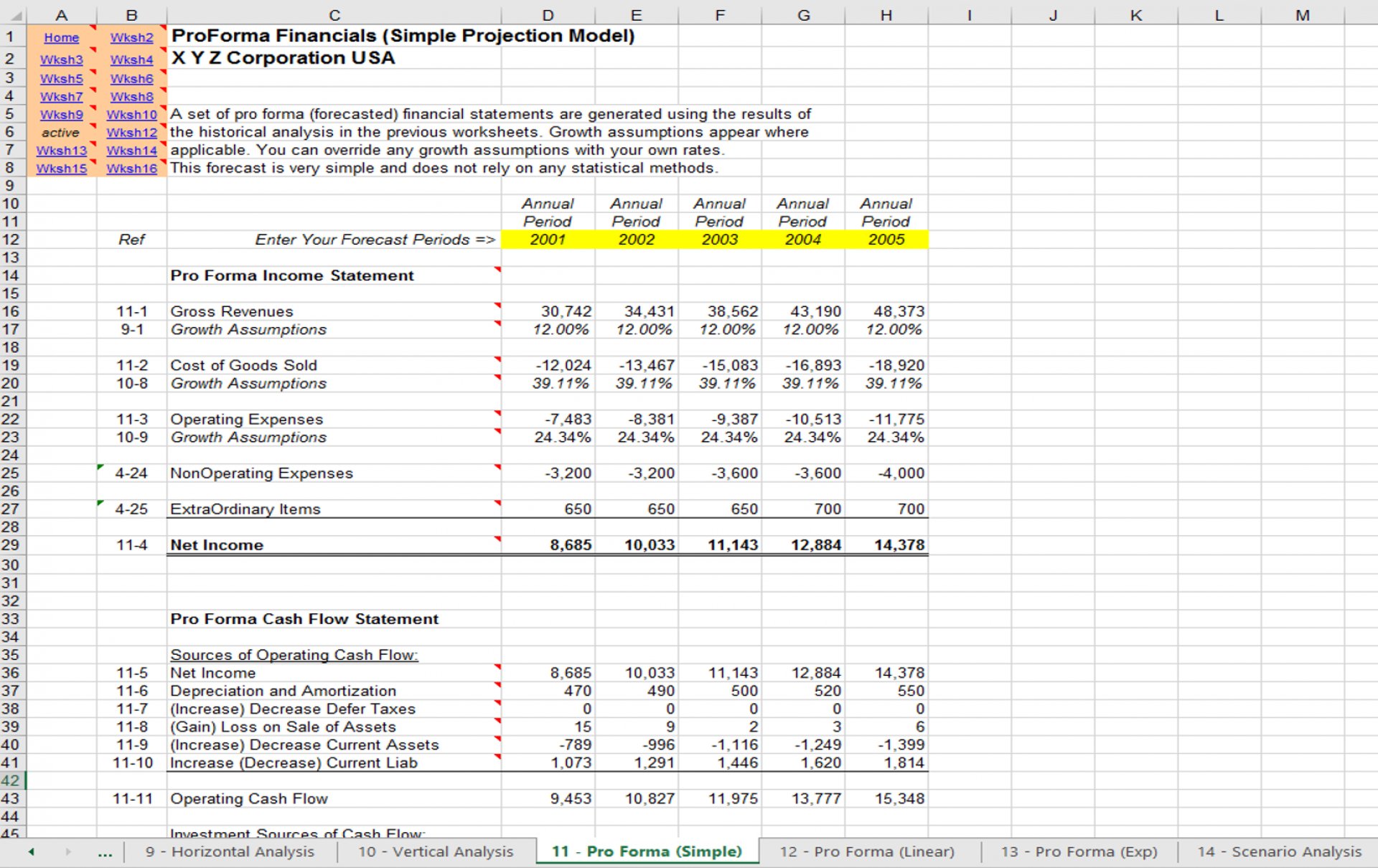Image resolution: width=1378 pixels, height=868 pixels.
Task: Follow the Wksh2 link
Action: [x=131, y=38]
